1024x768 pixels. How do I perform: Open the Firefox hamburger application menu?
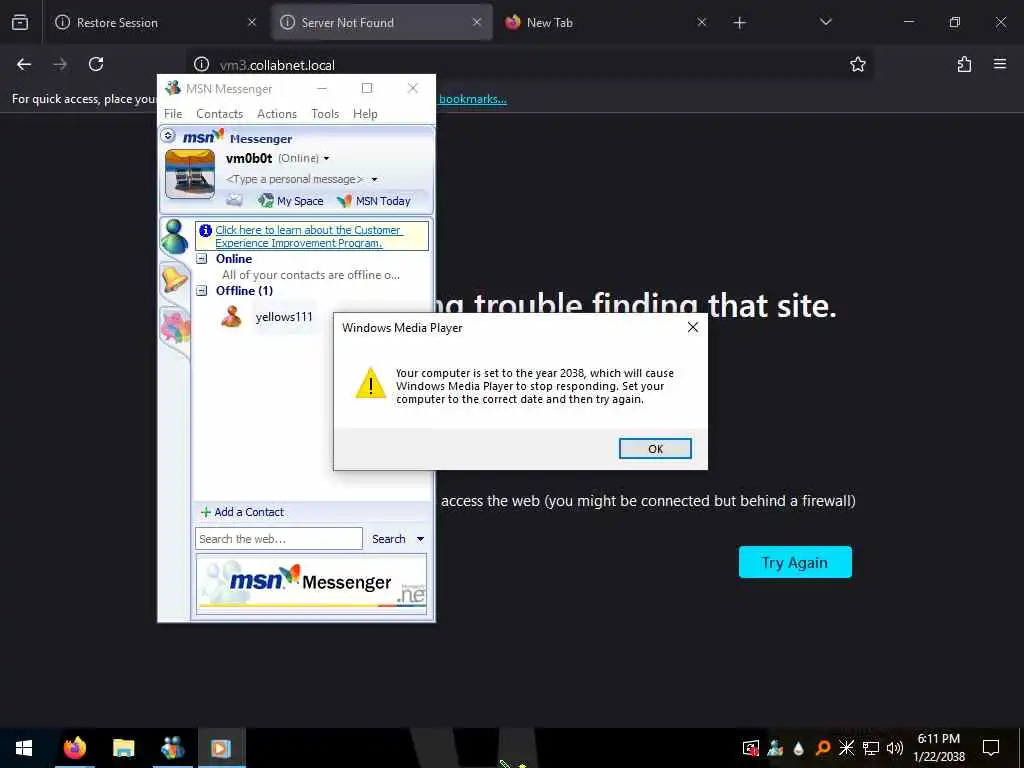[1000, 64]
